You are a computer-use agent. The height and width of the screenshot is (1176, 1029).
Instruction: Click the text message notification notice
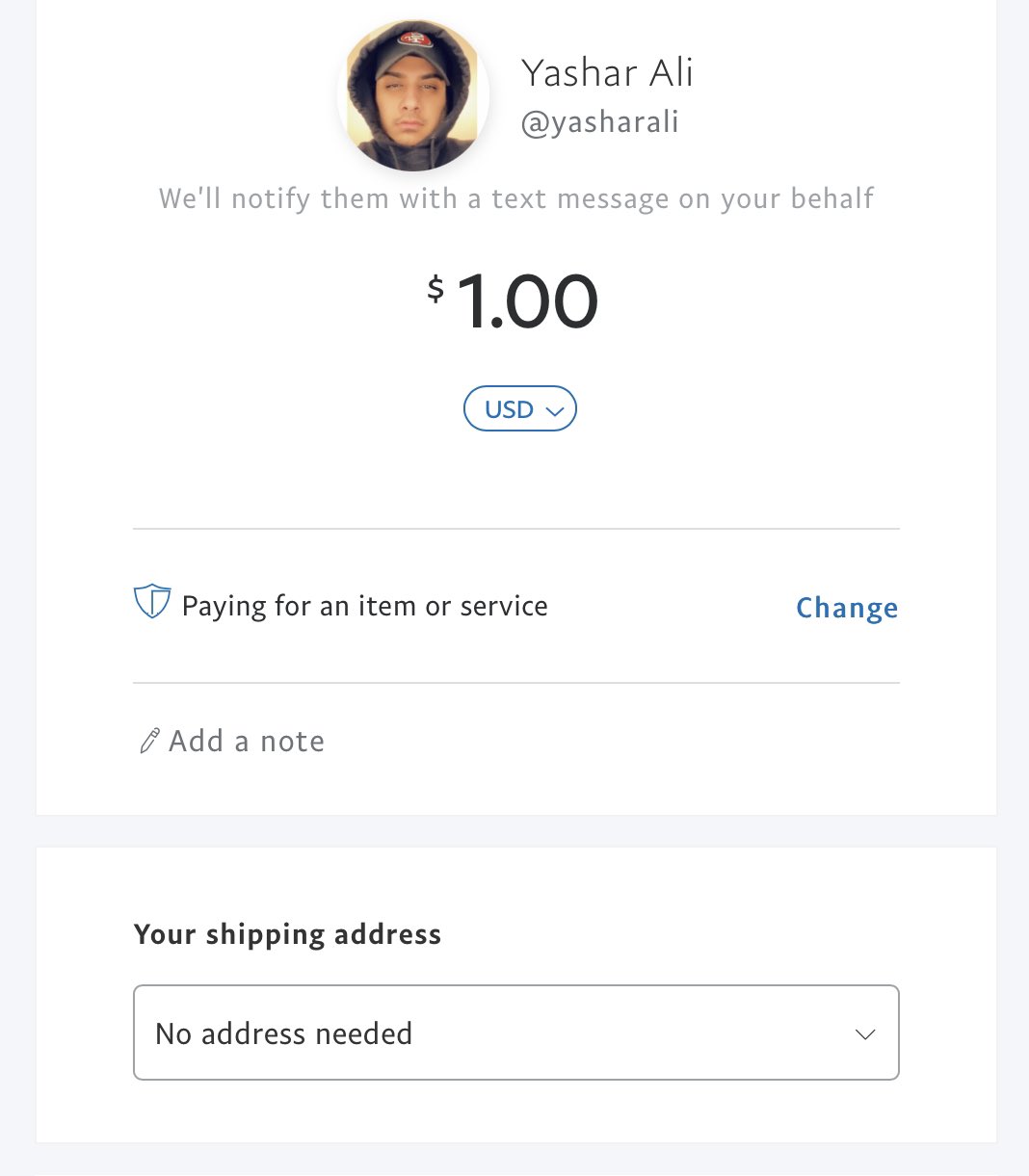pos(516,198)
